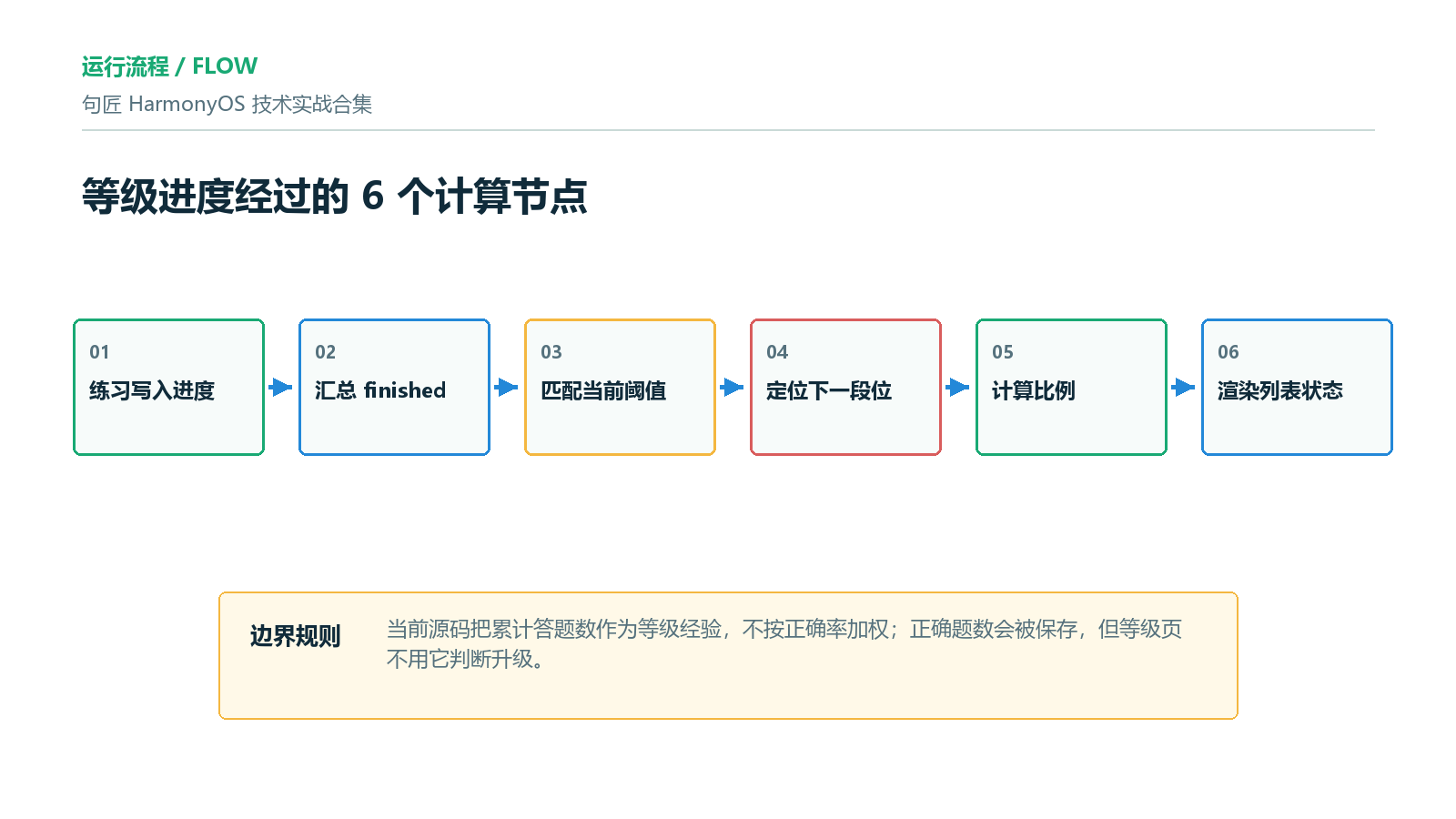The width and height of the screenshot is (1456, 819).
Task: Select the 句匠 HarmonyOS 技术实战合集 subtitle
Action: coord(227,104)
